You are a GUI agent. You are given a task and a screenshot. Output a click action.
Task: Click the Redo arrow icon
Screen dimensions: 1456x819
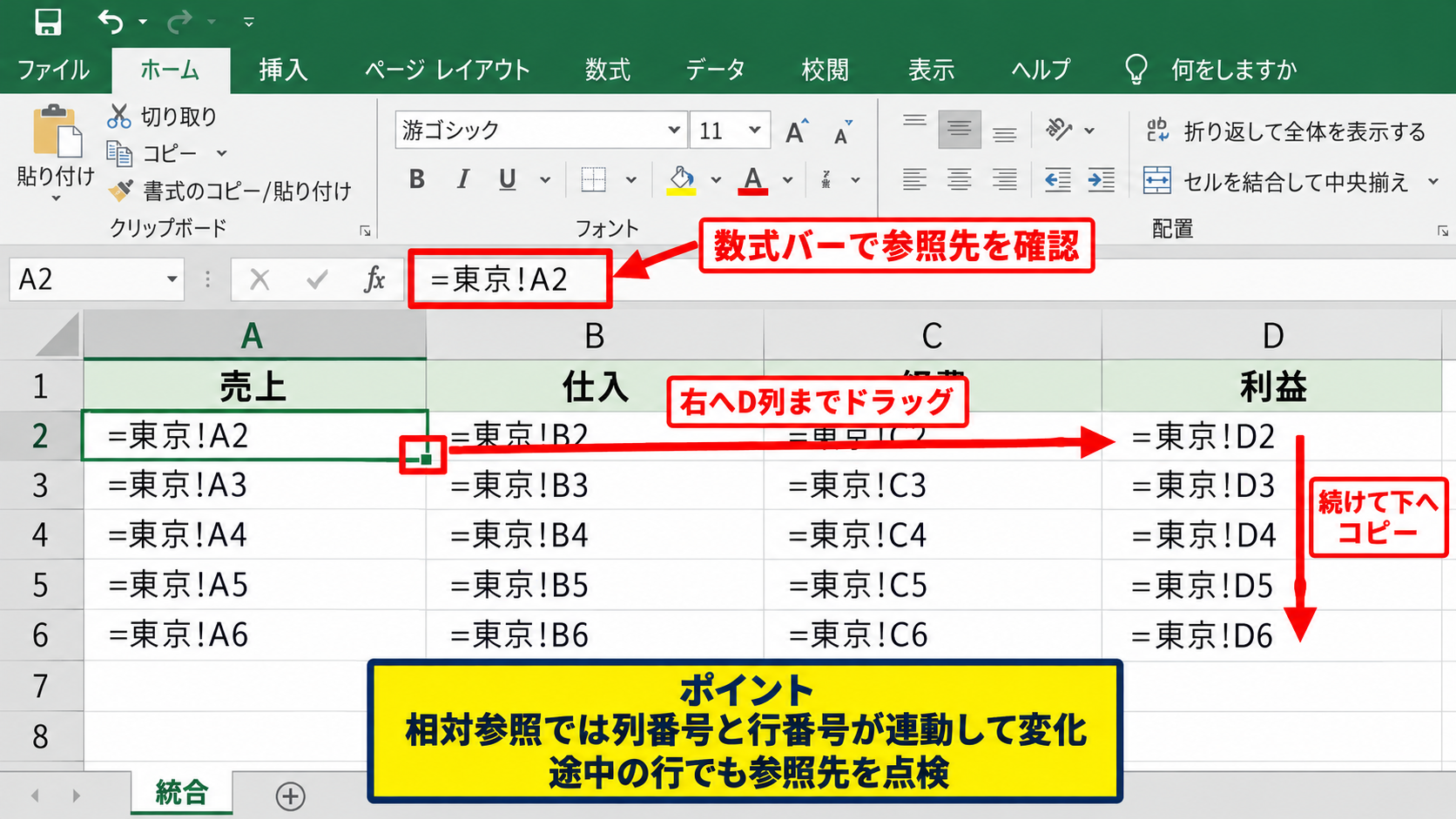(179, 21)
